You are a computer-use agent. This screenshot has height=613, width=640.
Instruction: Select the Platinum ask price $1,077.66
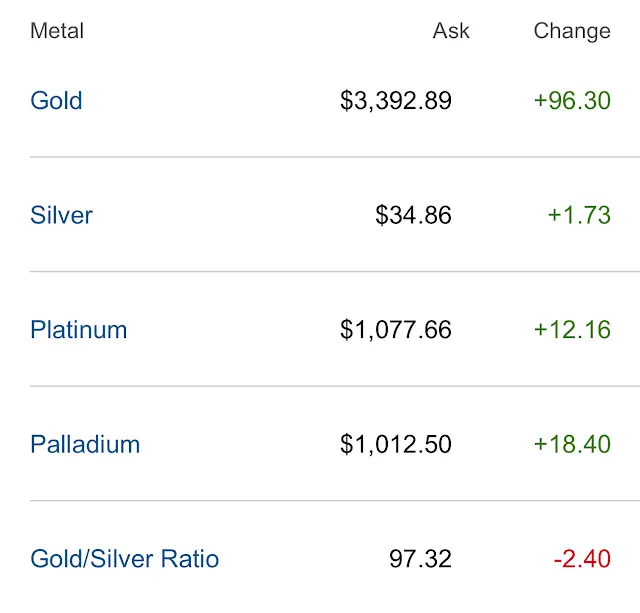[x=396, y=330]
